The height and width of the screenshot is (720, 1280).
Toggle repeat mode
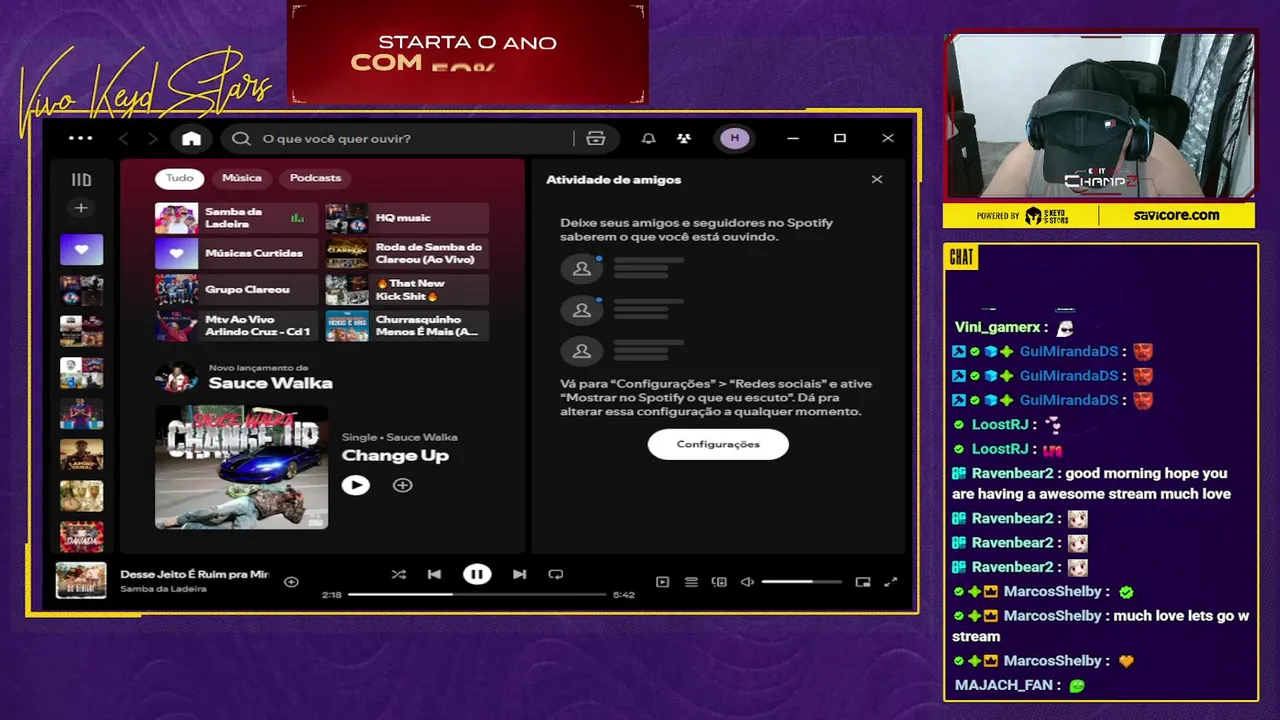(x=555, y=575)
